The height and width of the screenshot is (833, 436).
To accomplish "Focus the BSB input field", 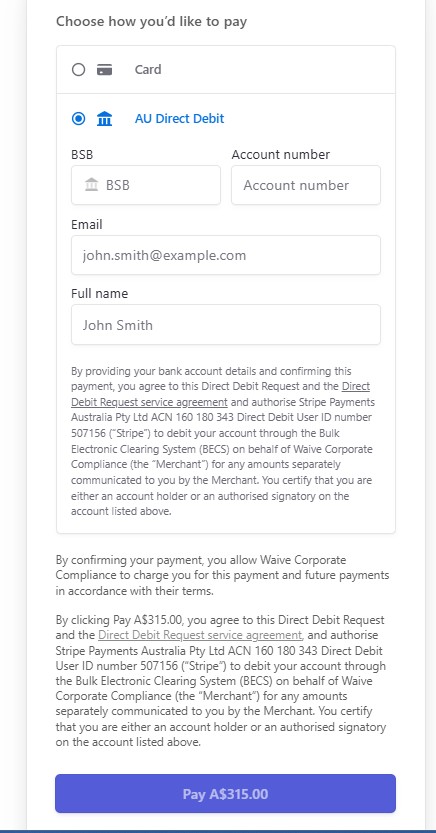I will [x=146, y=185].
